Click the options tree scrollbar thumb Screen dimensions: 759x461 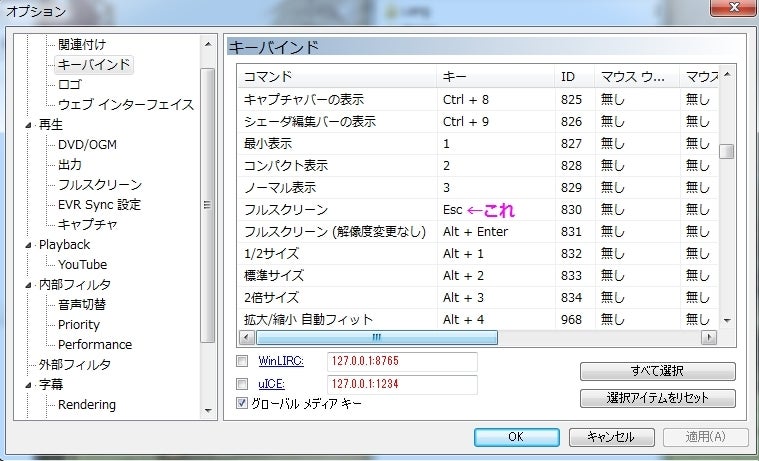tap(208, 205)
